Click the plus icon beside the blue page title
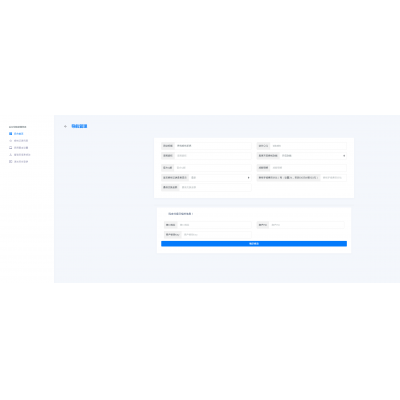Viewport: 400px width, 400px height. coord(65,126)
